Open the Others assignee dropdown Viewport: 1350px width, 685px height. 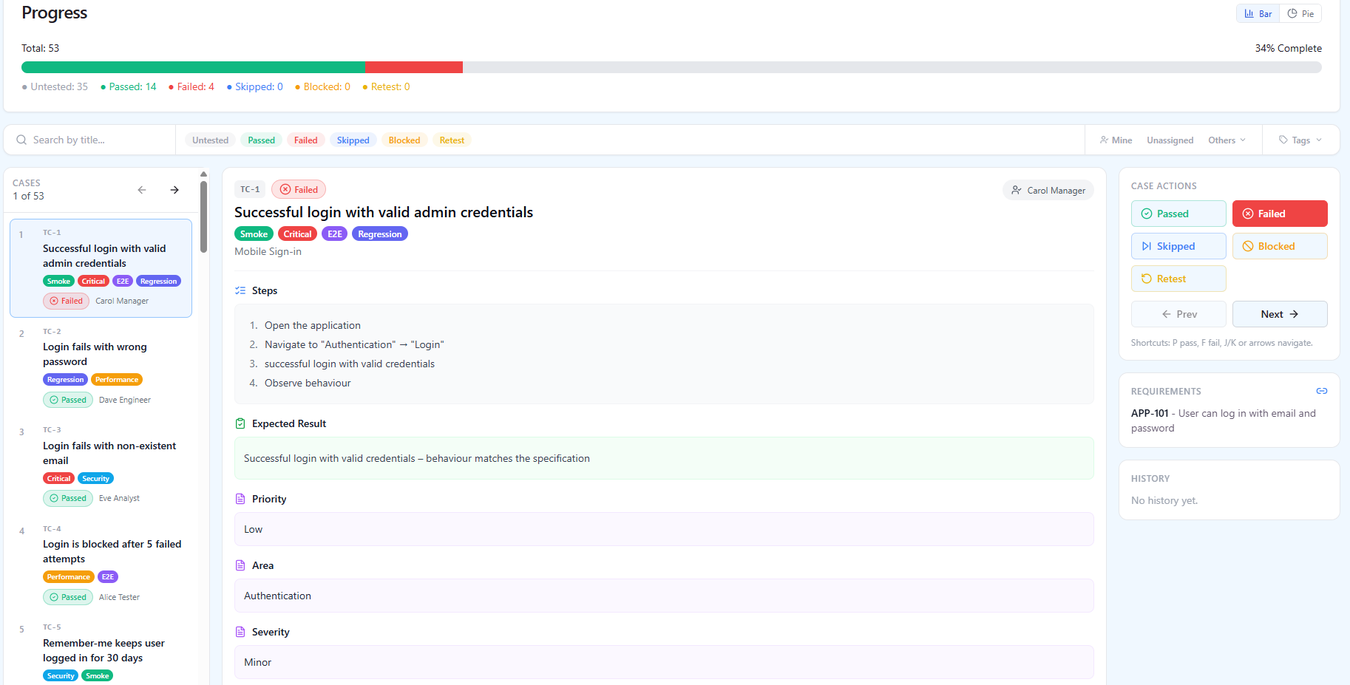[1227, 140]
